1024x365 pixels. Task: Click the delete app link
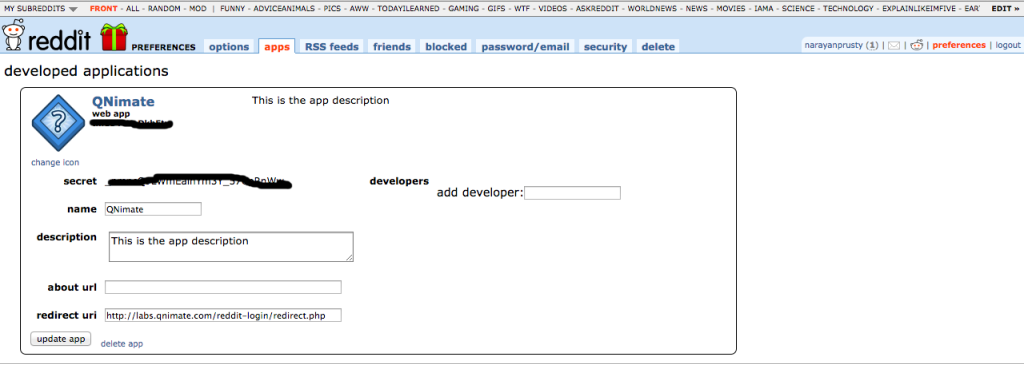click(122, 343)
